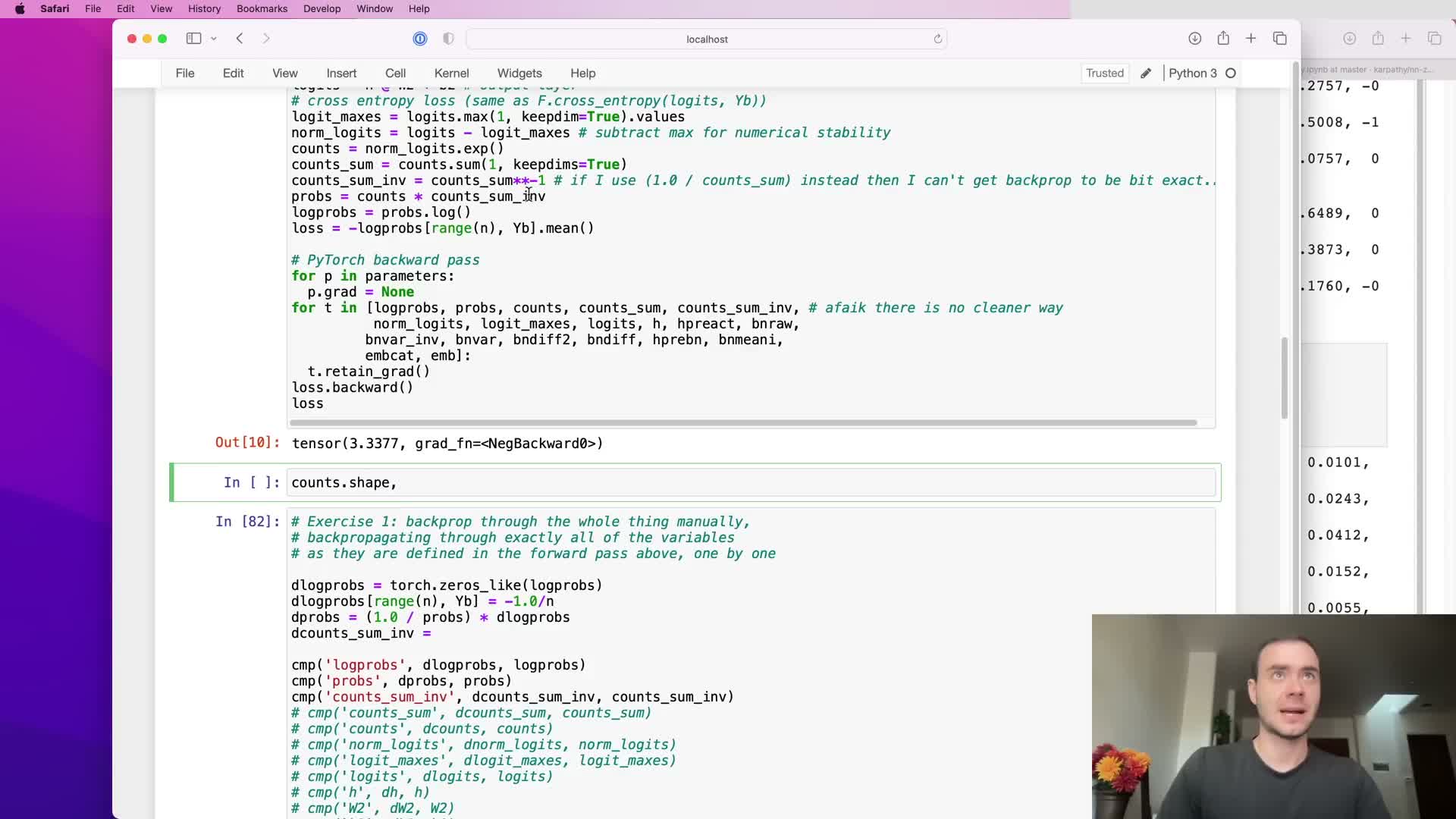Click the Share icon in toolbar
Screen dimensions: 1456x819
click(1223, 39)
